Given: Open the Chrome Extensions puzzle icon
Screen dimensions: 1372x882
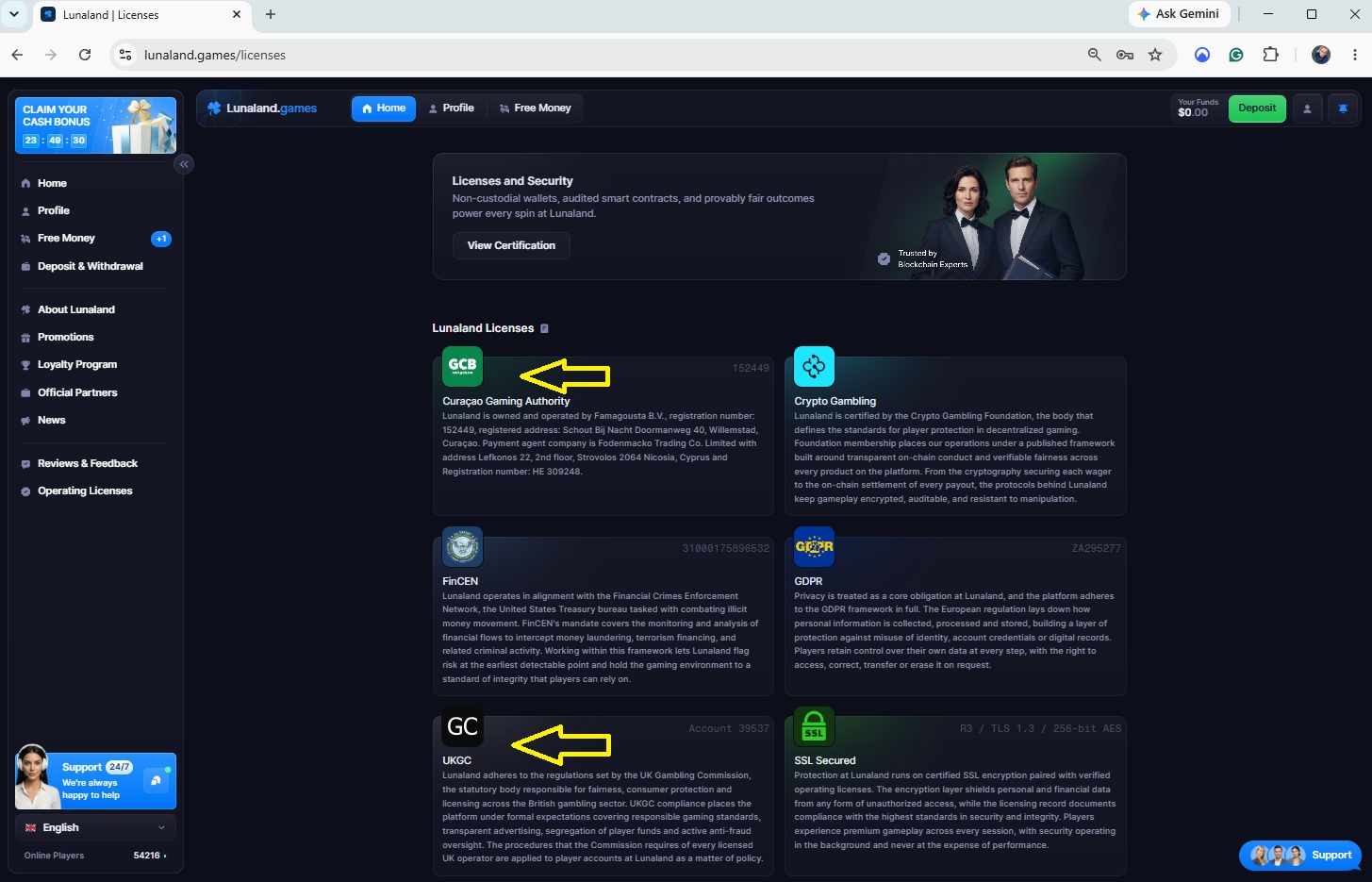Looking at the screenshot, I should pos(1270,55).
